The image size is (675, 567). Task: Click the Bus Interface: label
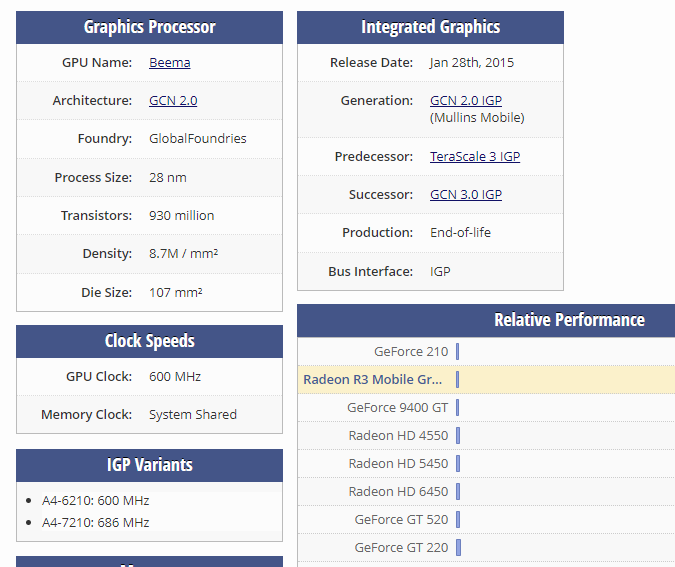click(371, 272)
